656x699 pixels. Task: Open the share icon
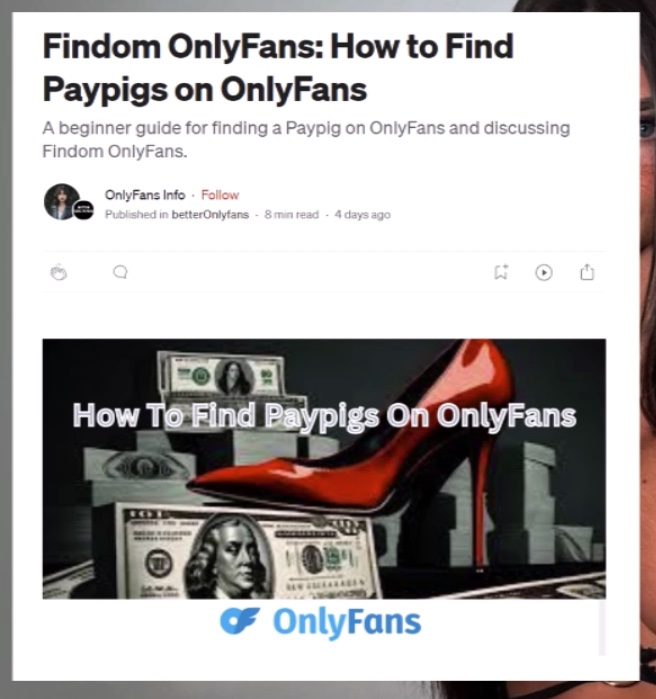click(x=587, y=271)
